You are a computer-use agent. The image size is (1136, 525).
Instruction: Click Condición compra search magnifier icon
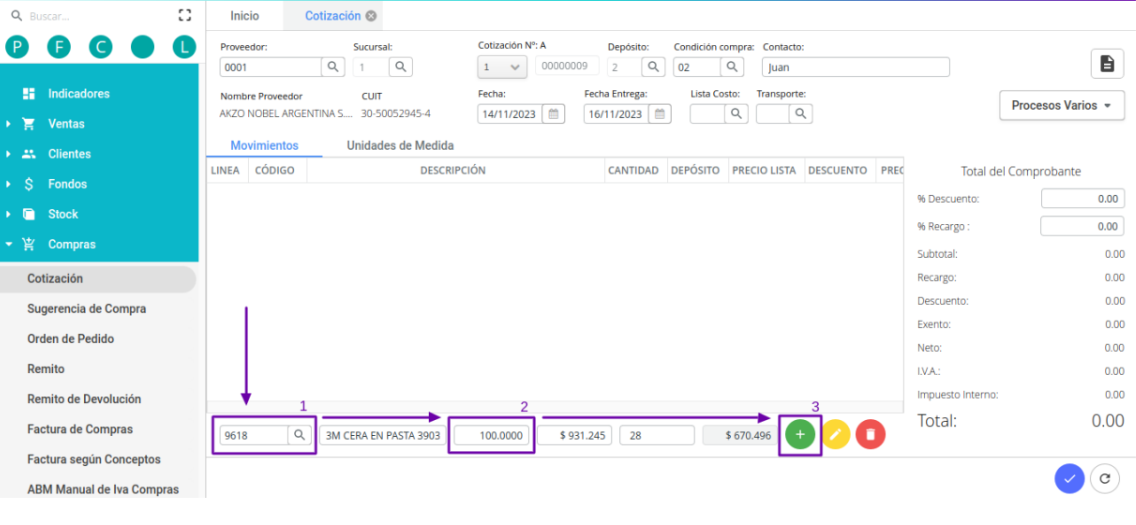point(732,67)
